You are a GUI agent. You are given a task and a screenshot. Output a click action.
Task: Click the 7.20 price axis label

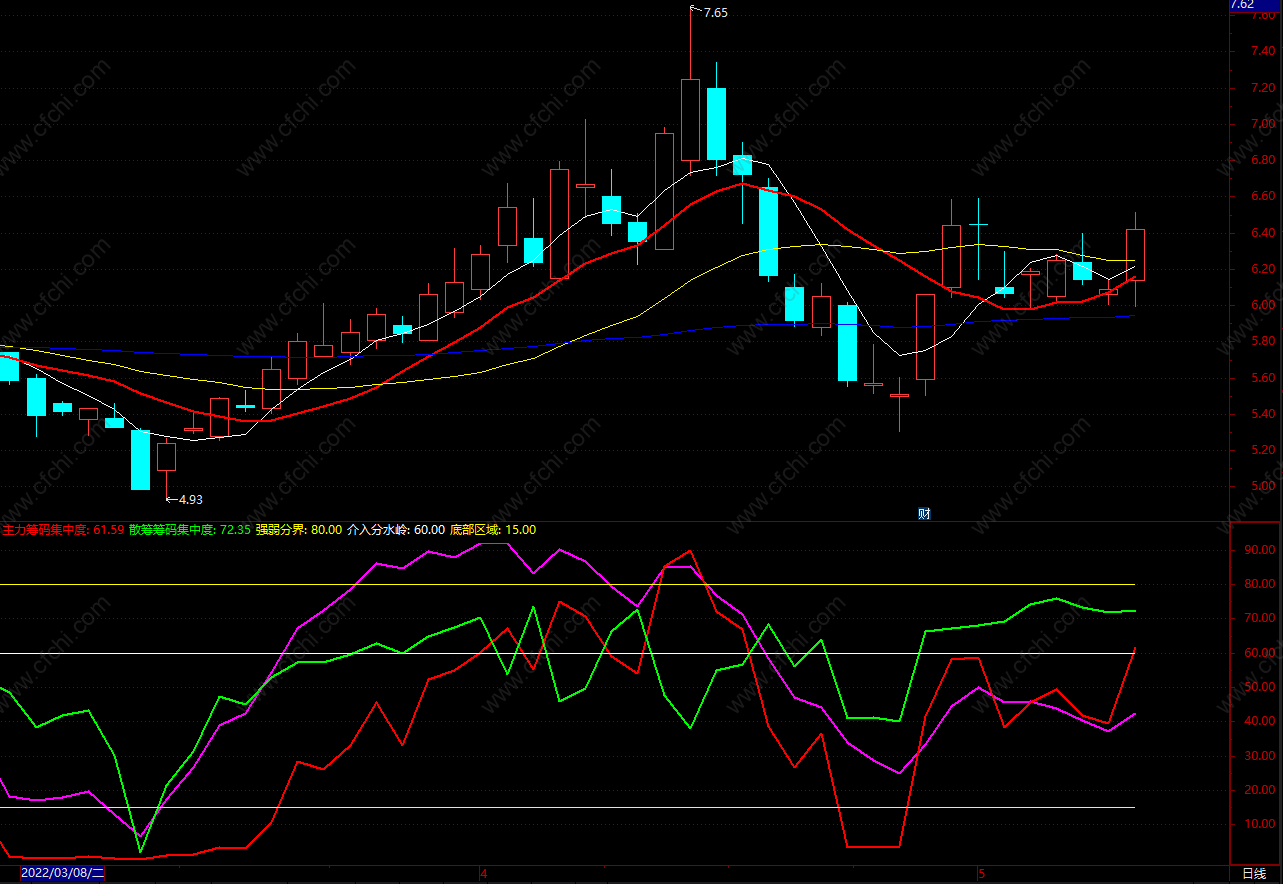pyautogui.click(x=1263, y=88)
